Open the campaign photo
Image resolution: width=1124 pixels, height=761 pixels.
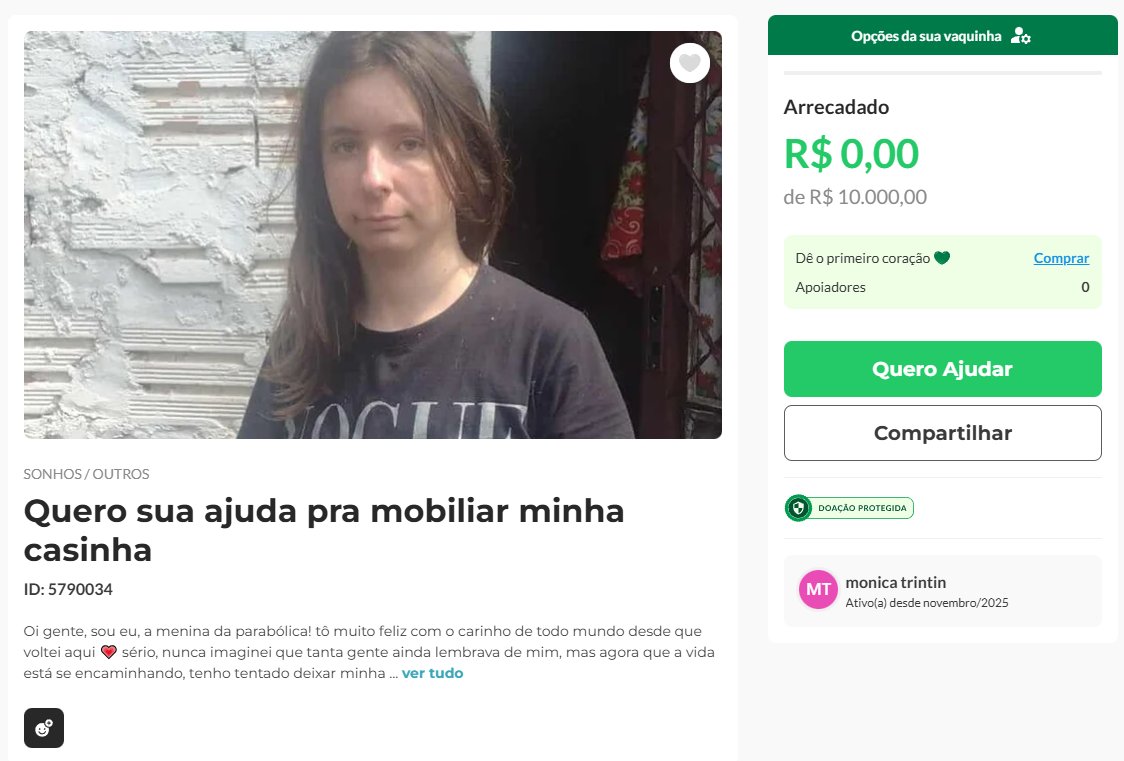(x=373, y=235)
